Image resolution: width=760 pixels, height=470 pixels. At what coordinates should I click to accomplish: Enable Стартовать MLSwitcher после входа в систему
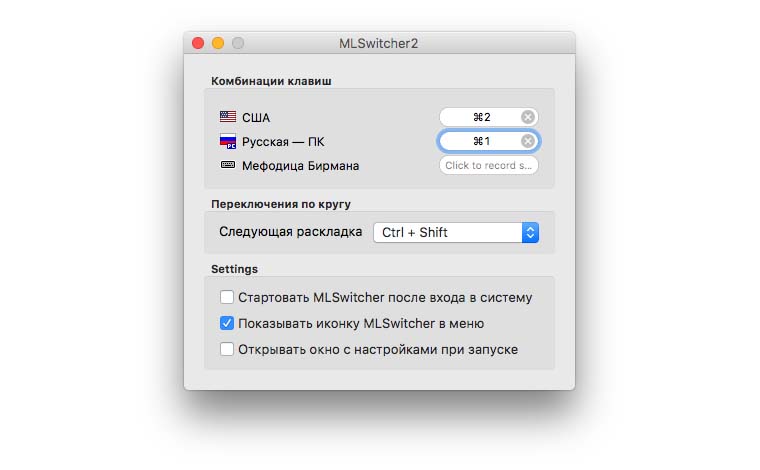click(227, 297)
